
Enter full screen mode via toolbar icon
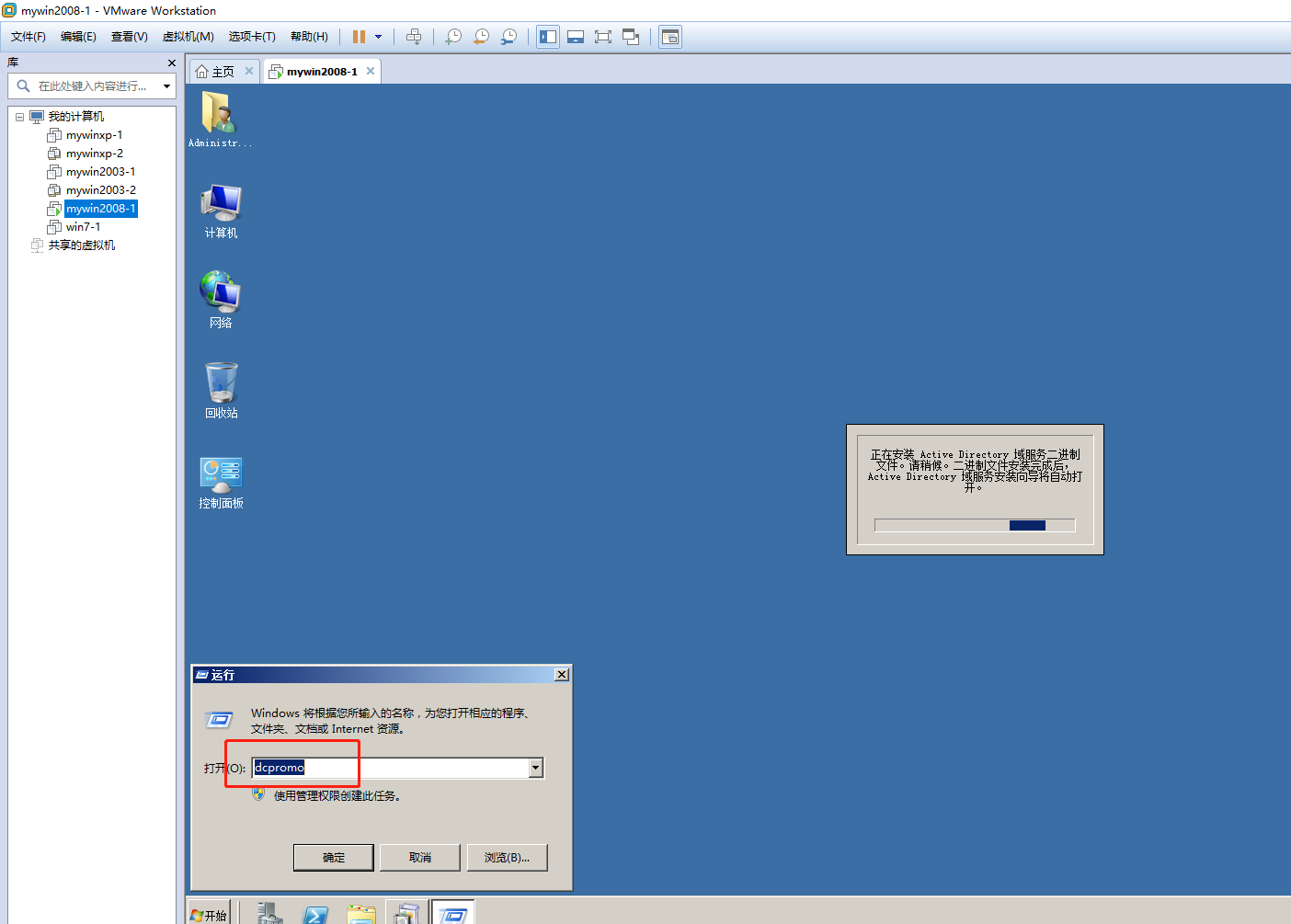tap(603, 37)
